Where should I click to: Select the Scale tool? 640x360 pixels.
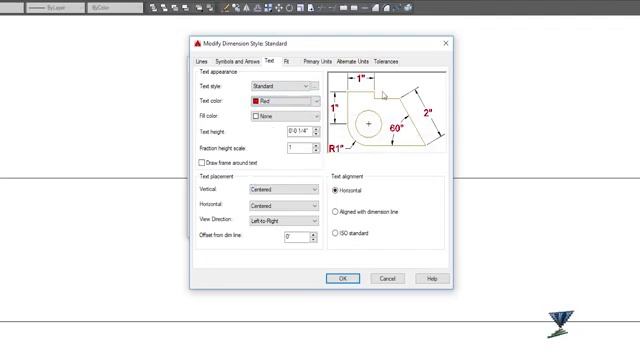300,8
